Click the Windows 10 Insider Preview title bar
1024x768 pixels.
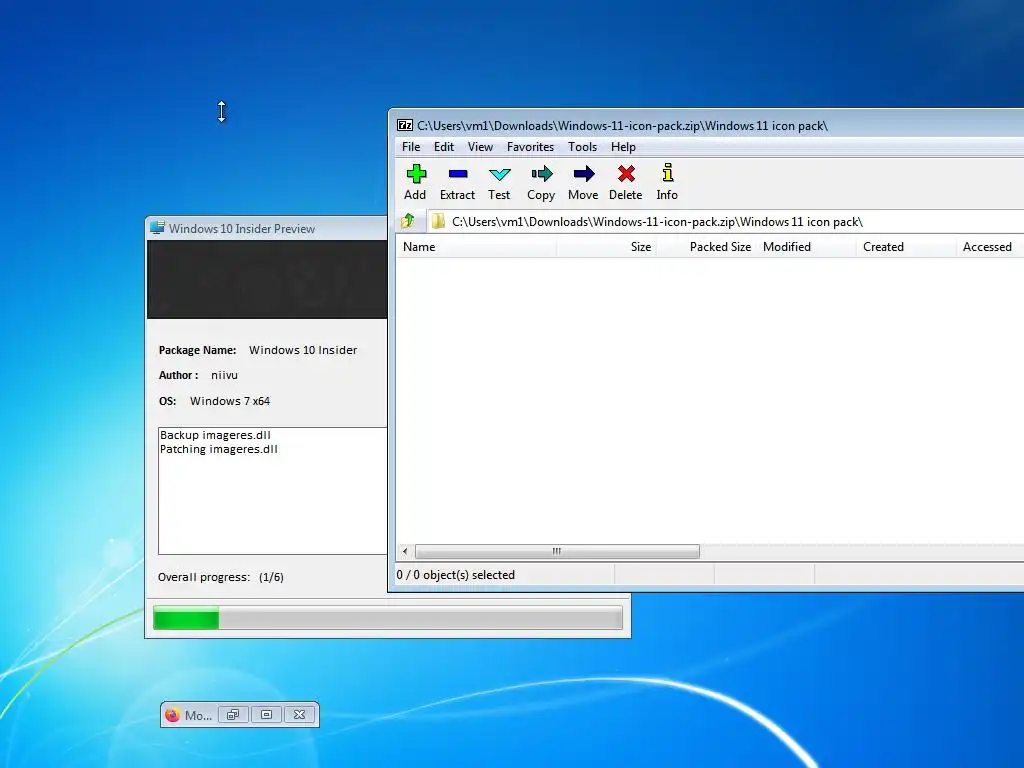pyautogui.click(x=266, y=229)
